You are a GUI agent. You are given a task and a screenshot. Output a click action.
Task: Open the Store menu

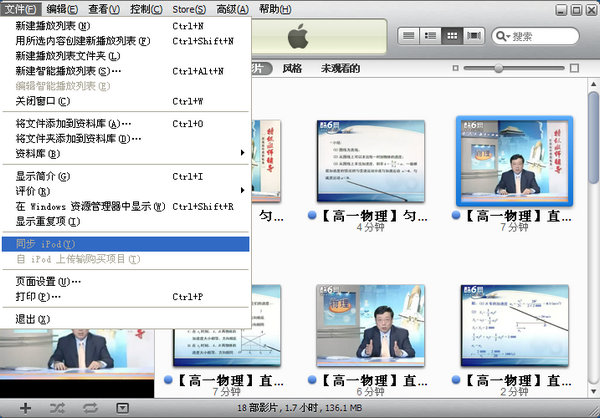coord(189,9)
